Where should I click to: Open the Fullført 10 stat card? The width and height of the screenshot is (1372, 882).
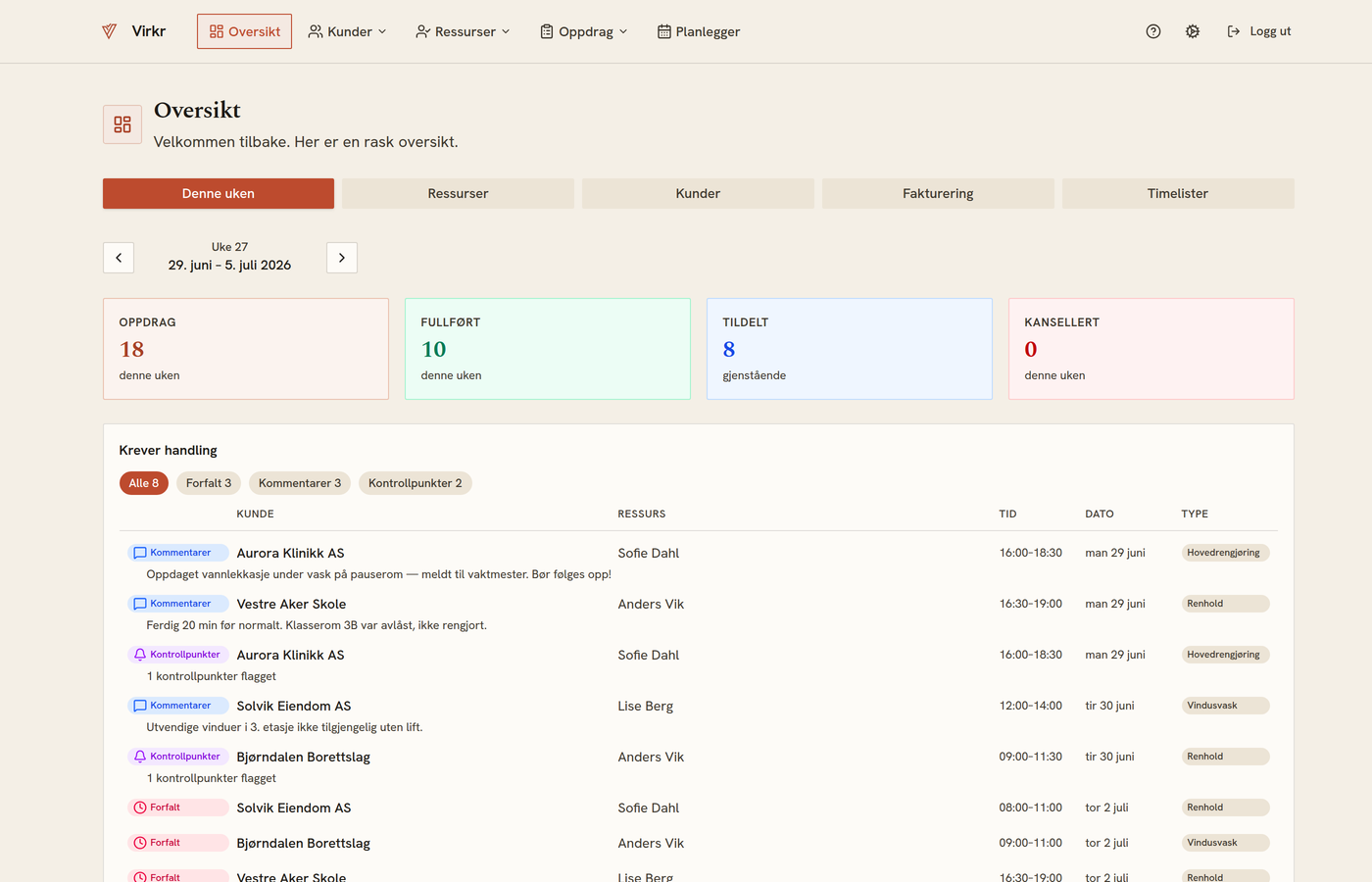(548, 349)
